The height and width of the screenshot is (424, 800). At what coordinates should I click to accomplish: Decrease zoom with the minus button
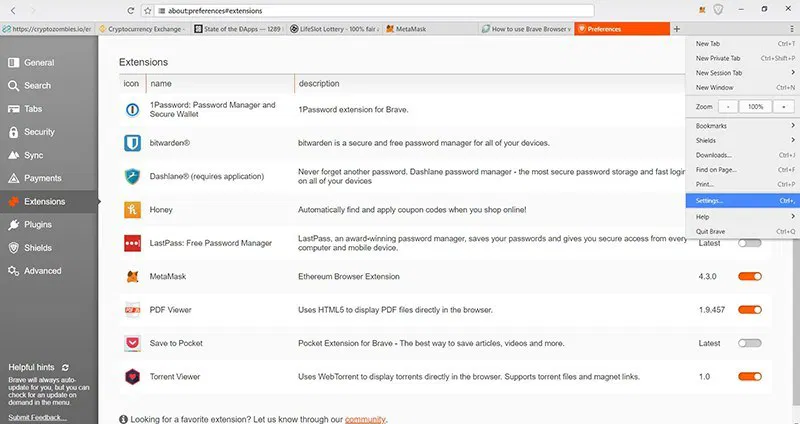728,107
